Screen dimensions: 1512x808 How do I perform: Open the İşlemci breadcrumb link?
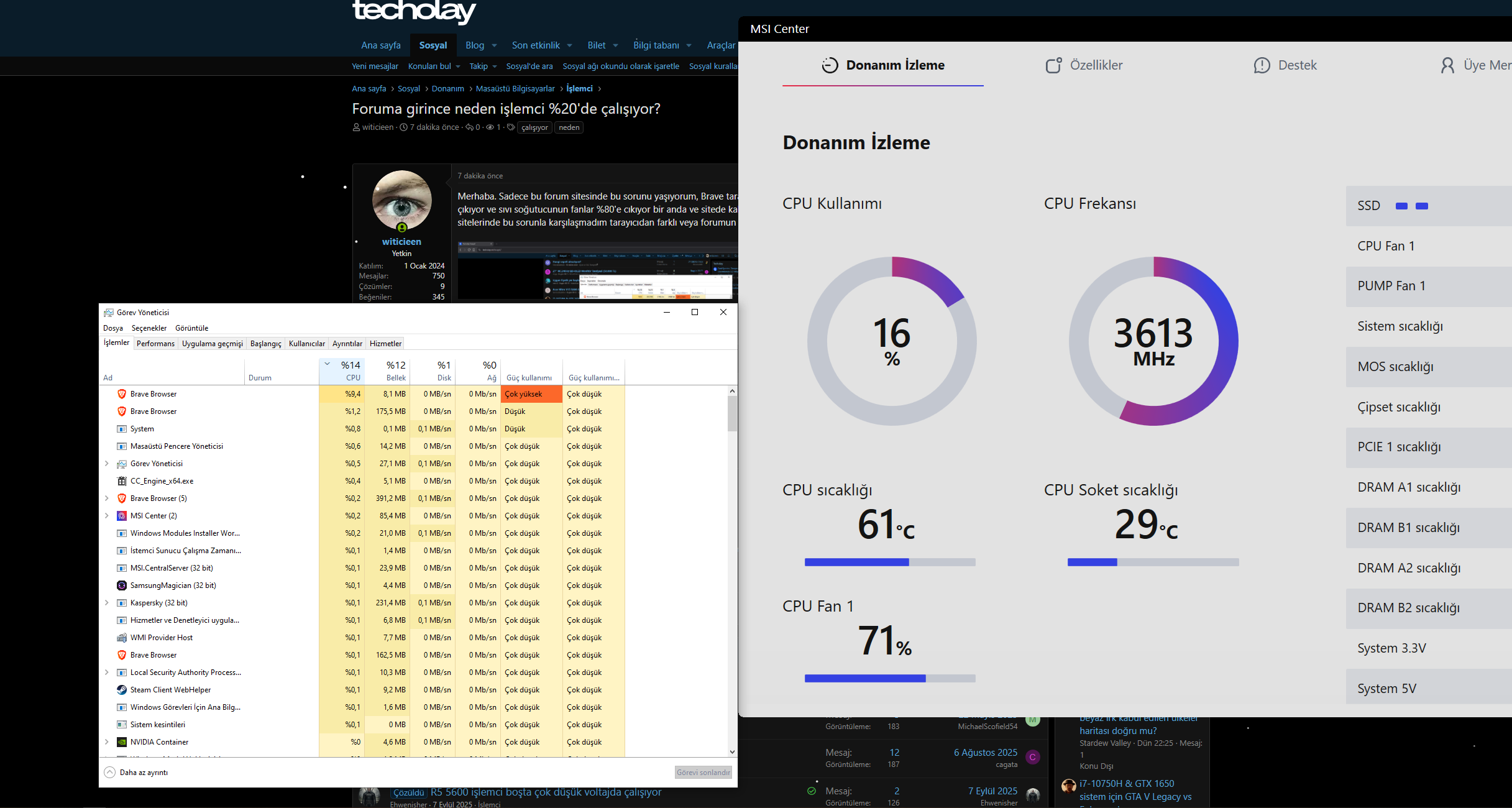[580, 89]
